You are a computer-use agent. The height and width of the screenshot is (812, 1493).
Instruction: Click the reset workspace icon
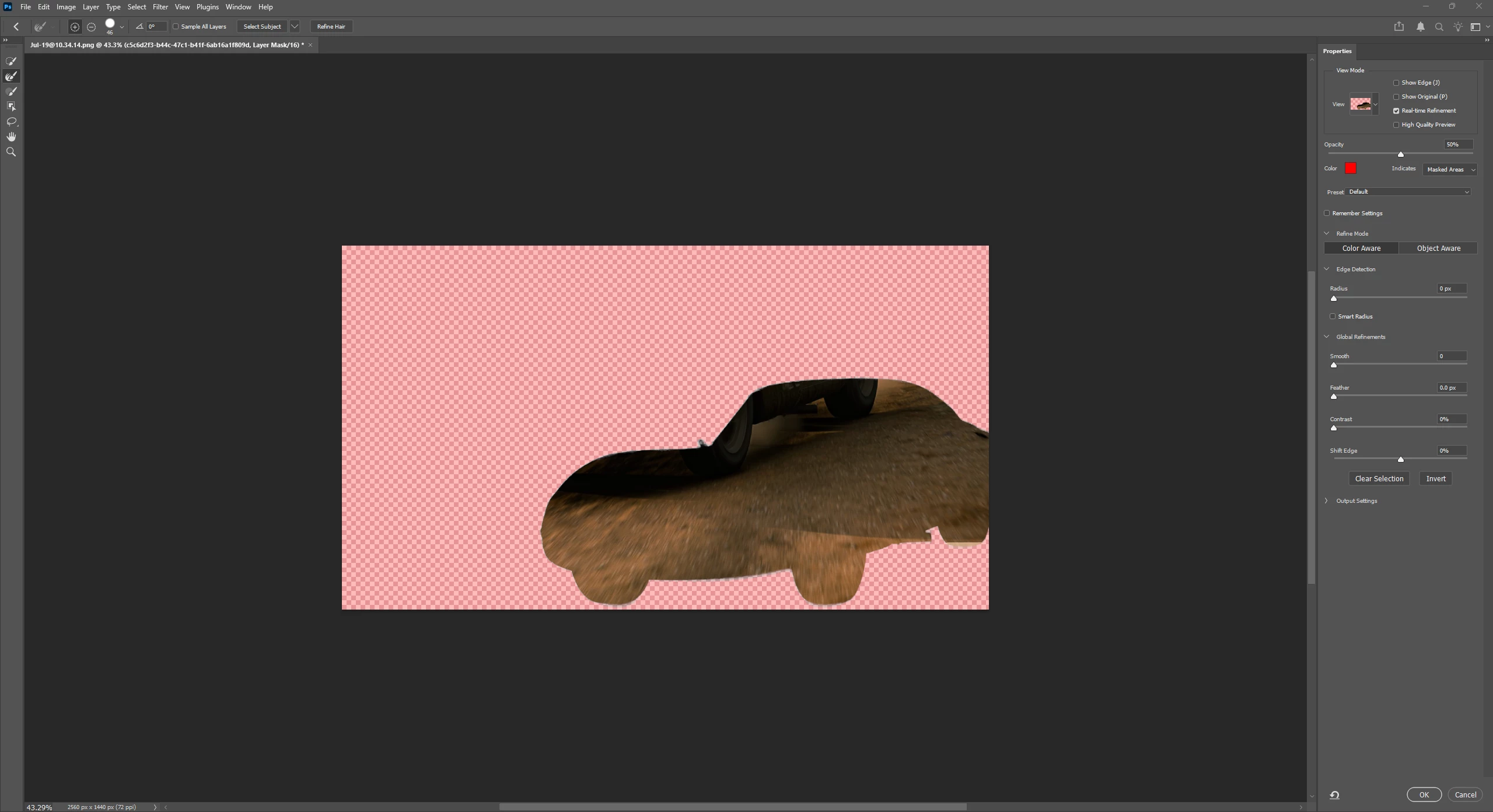pyautogui.click(x=1334, y=794)
